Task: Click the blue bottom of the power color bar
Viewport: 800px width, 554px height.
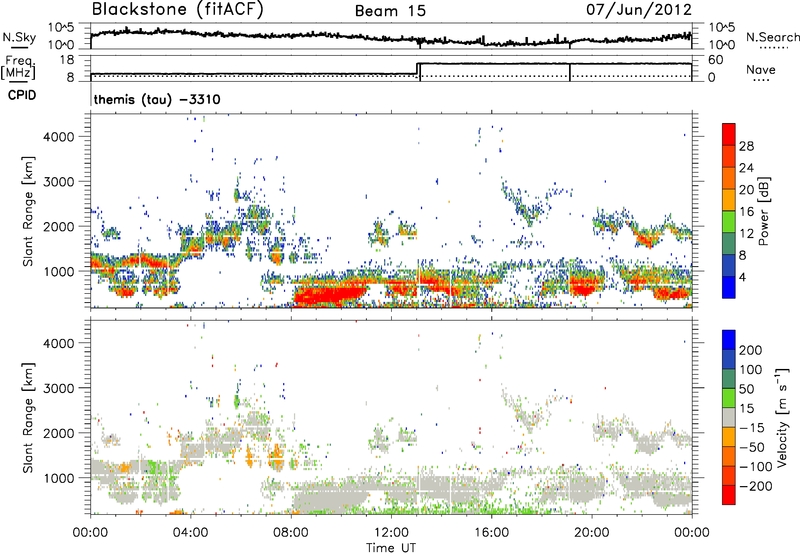Action: 729,287
